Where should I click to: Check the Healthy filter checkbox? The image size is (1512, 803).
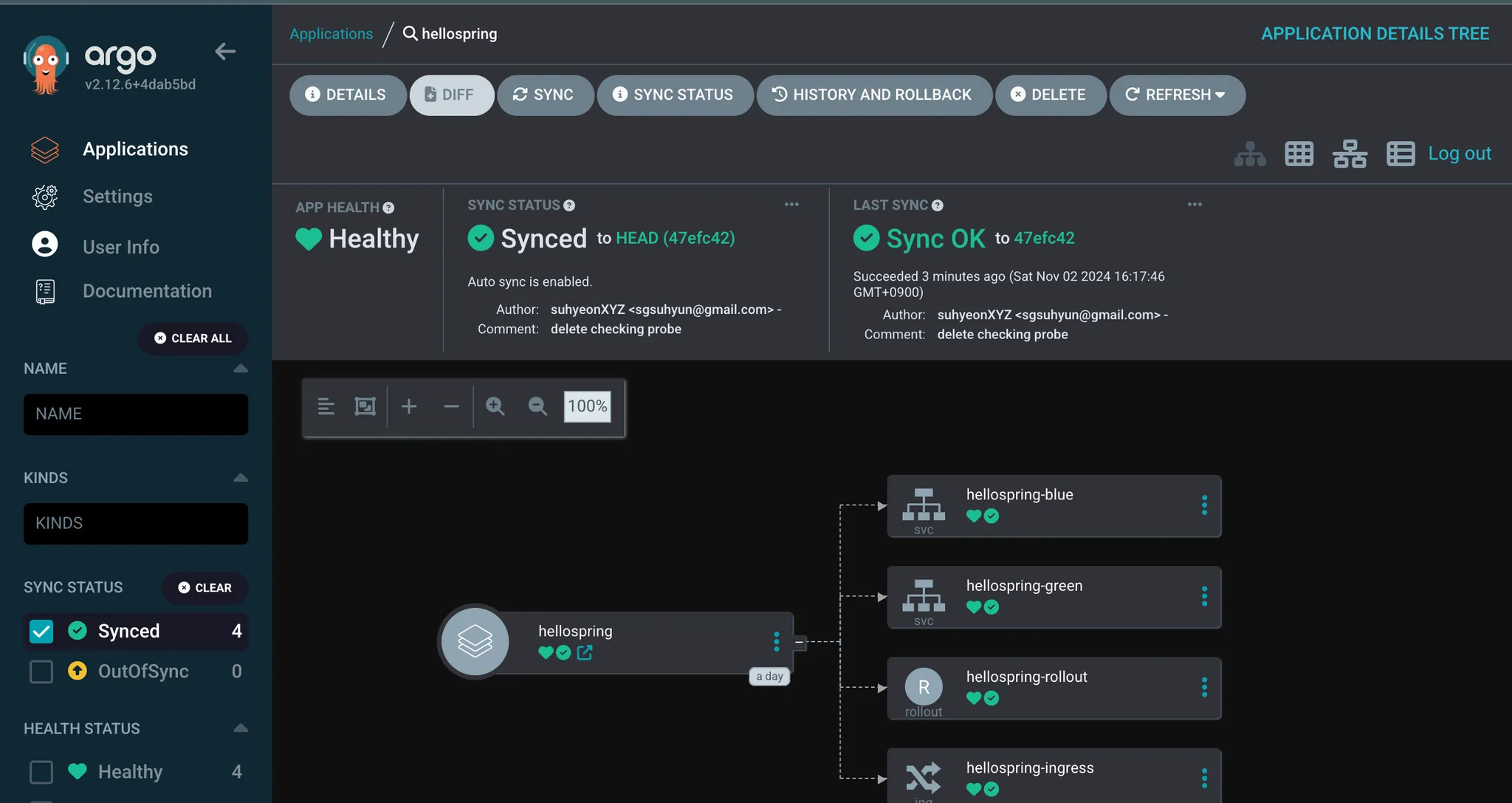41,772
